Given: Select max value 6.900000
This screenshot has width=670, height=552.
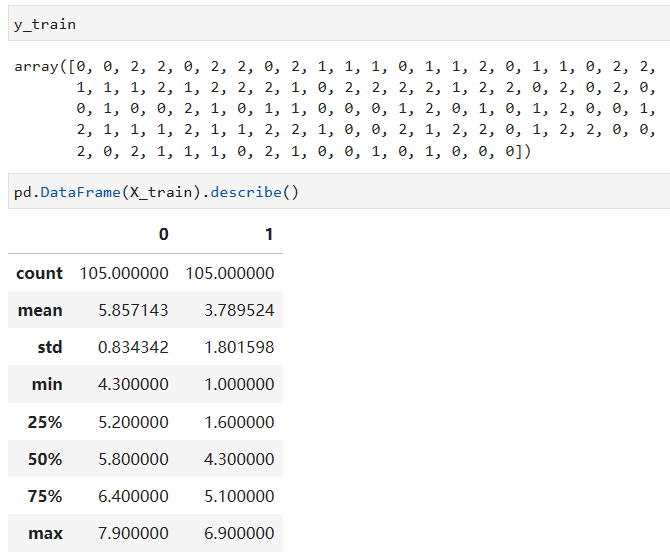Looking at the screenshot, I should [x=239, y=533].
